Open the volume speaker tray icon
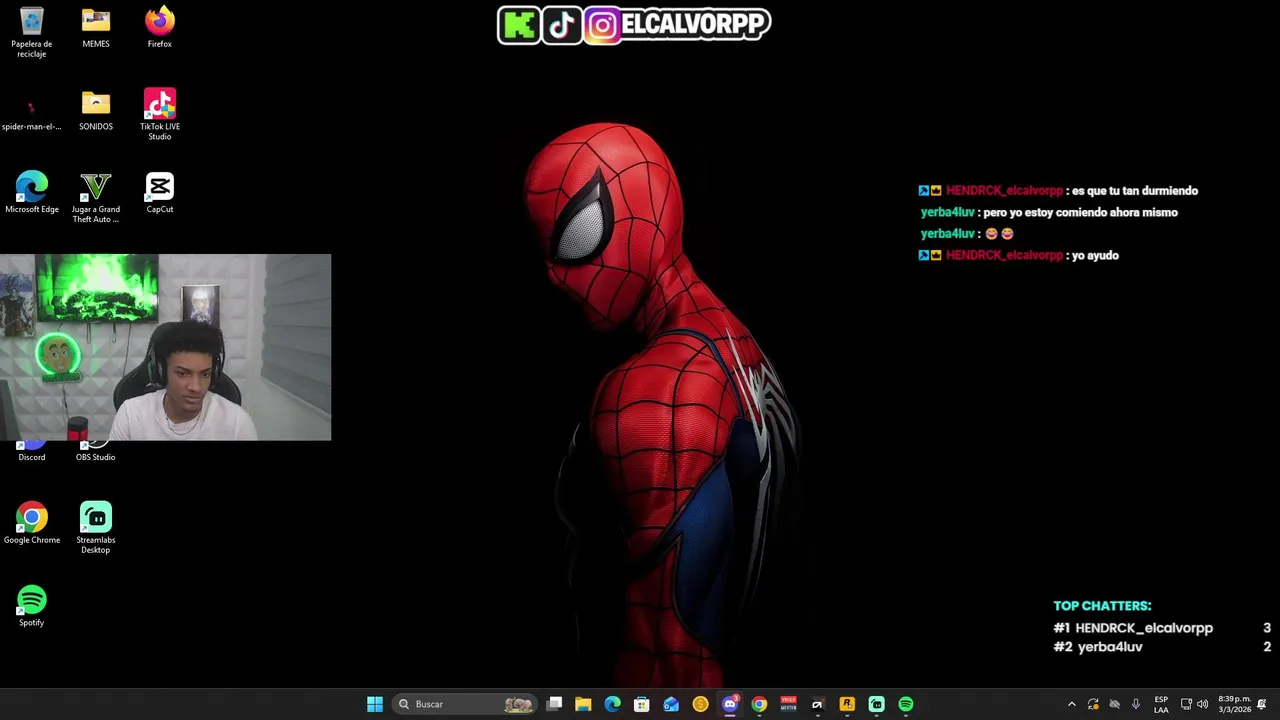Screen dimensions: 1280x720 click(x=1203, y=704)
